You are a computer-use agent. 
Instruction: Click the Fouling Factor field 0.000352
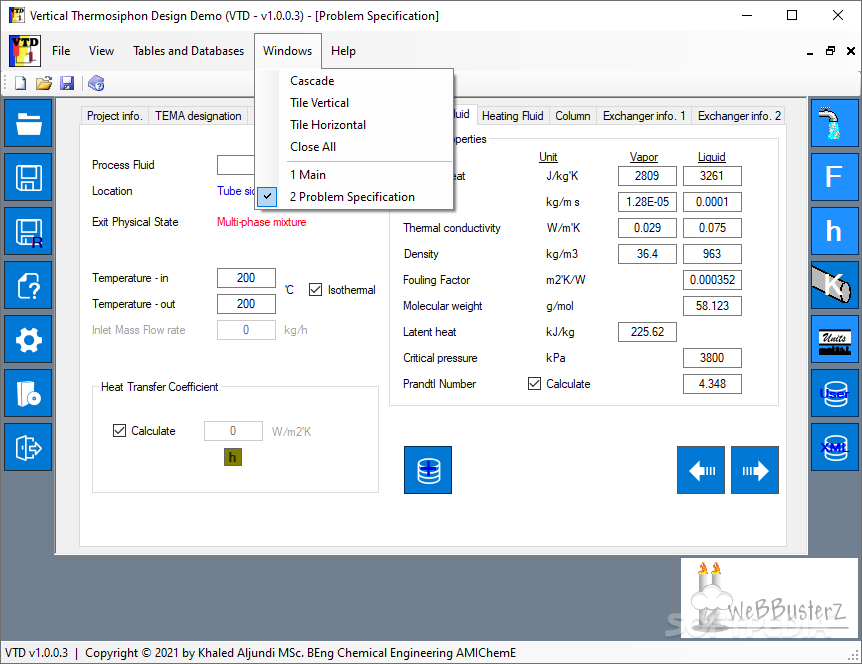712,280
